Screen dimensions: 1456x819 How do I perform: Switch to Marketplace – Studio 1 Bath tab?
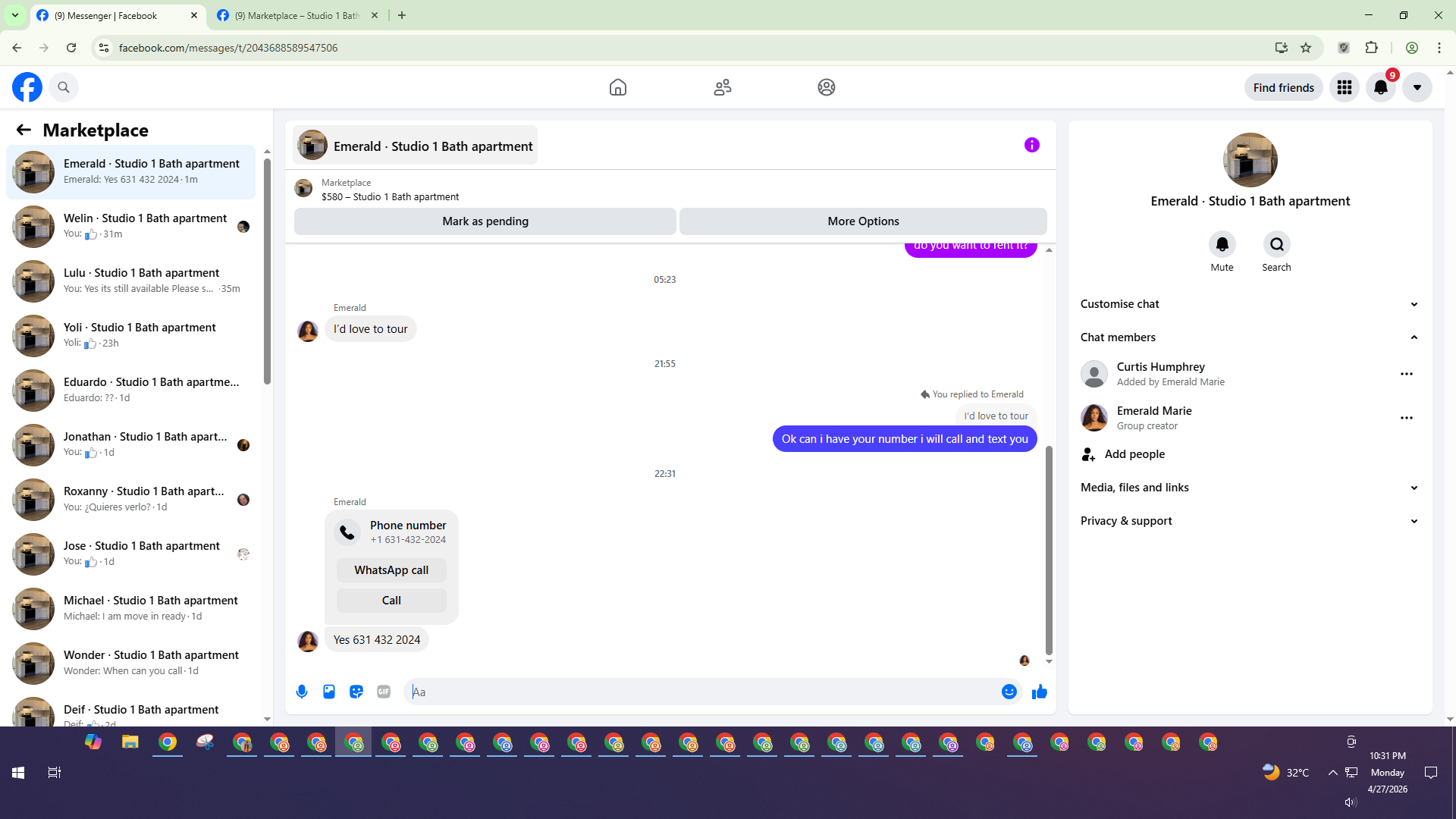pos(297,15)
